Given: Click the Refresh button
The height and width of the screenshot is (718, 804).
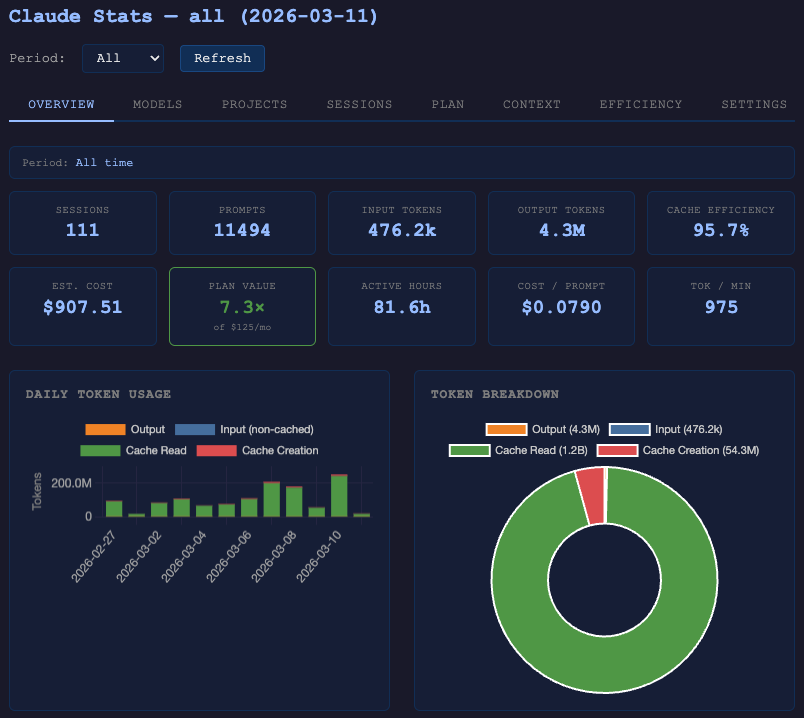Looking at the screenshot, I should [x=222, y=58].
